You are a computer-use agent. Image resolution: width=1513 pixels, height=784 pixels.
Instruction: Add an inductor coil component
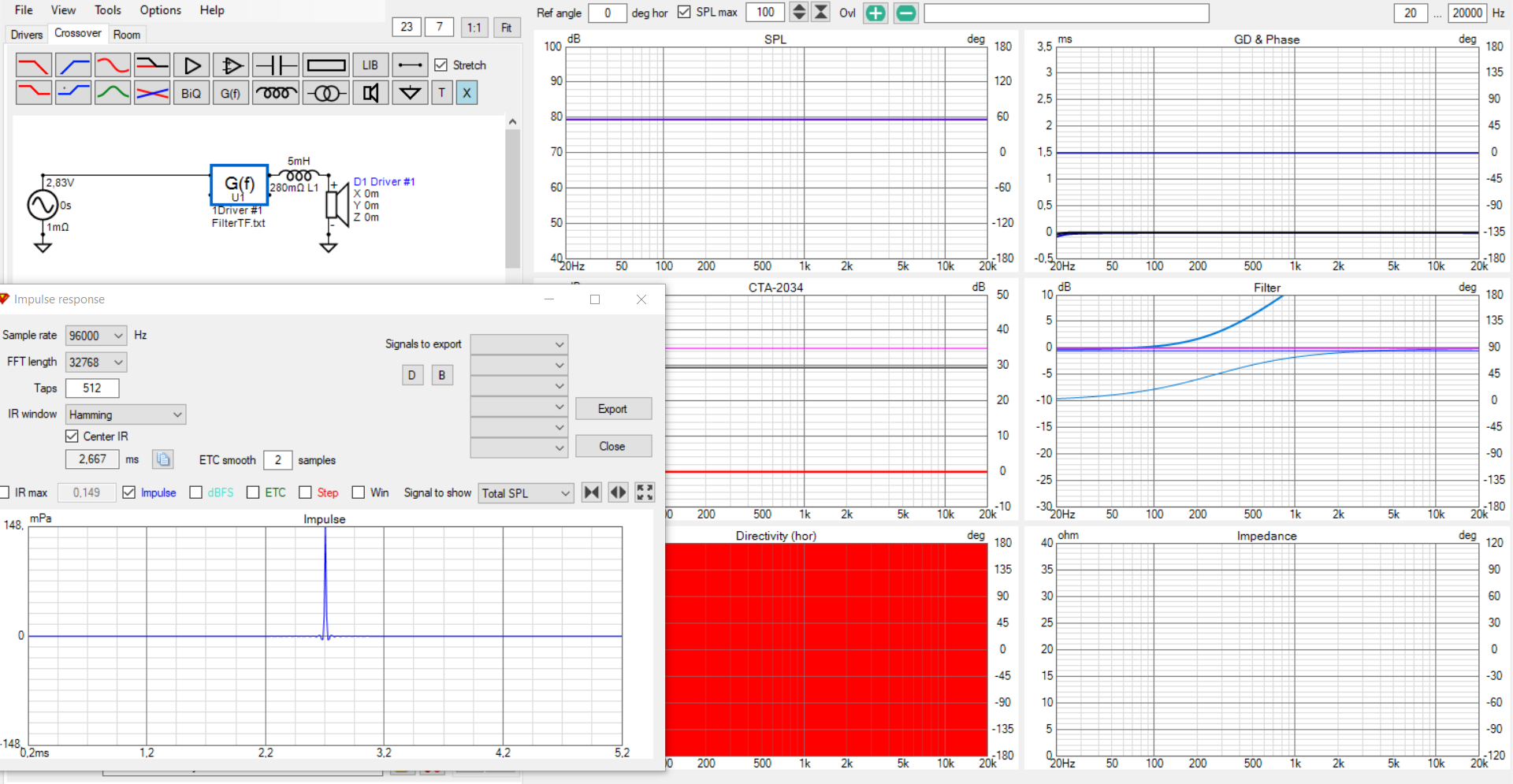click(x=276, y=93)
